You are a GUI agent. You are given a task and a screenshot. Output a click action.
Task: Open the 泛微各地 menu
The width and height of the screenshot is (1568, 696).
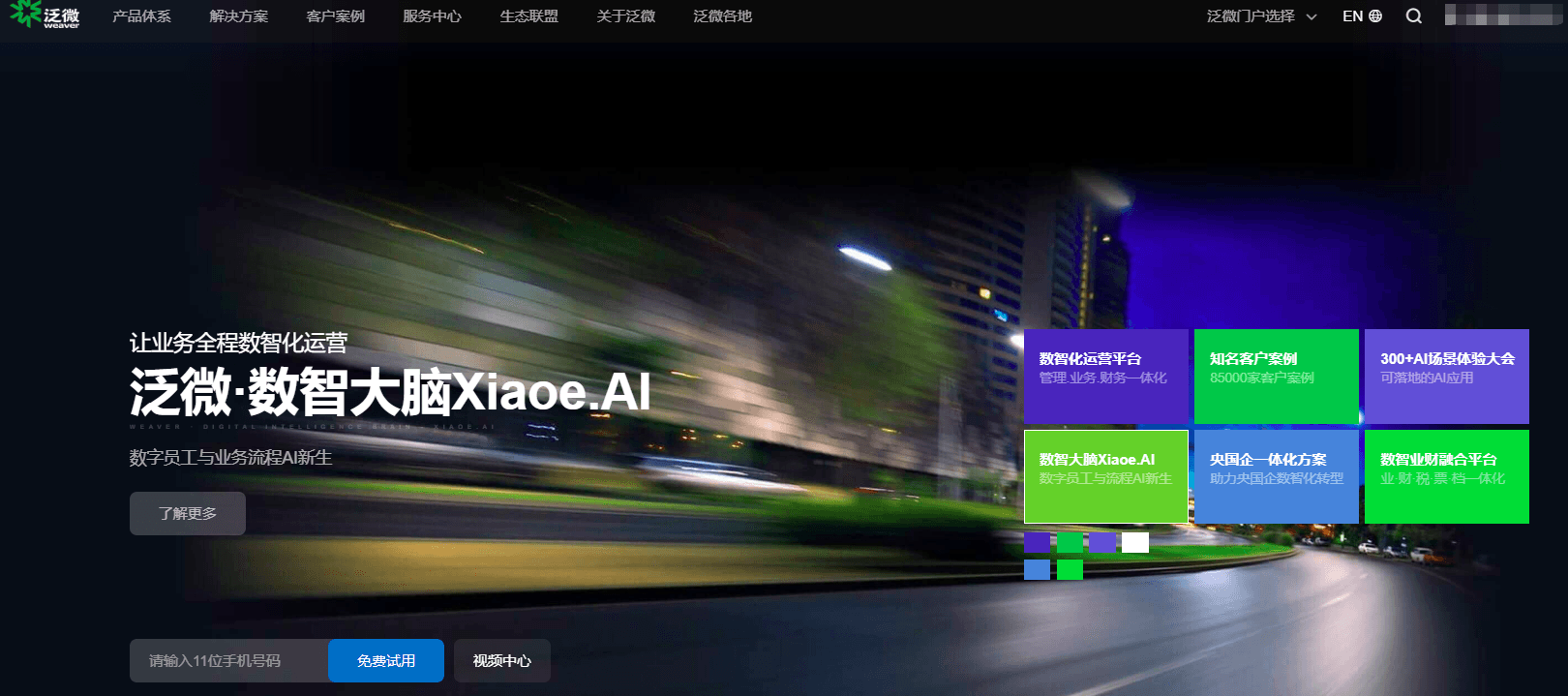click(722, 16)
